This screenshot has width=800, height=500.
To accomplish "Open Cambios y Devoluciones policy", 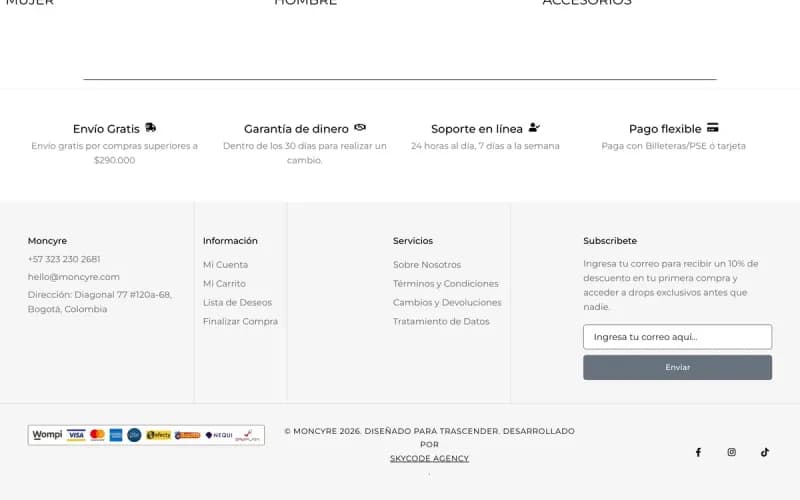I will 447,303.
